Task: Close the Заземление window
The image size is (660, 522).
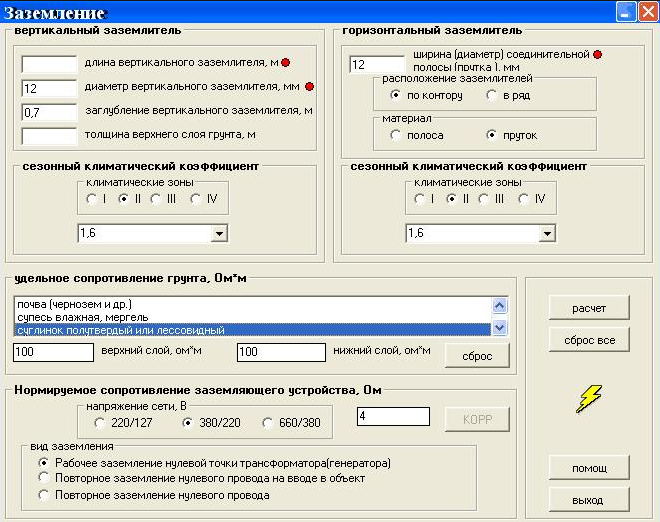Action: pyautogui.click(x=648, y=12)
